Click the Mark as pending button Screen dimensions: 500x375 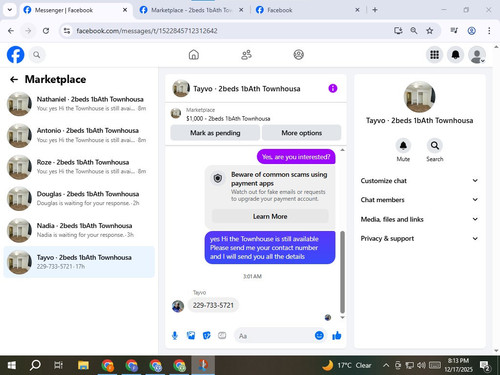tap(215, 133)
